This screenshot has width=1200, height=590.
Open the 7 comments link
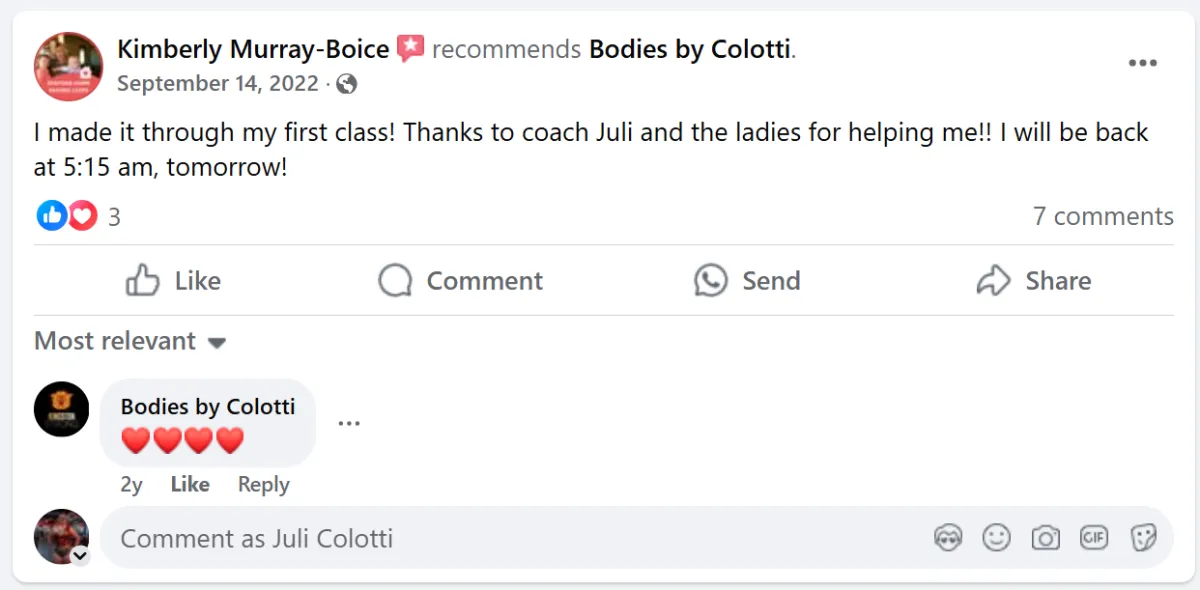[x=1102, y=216]
